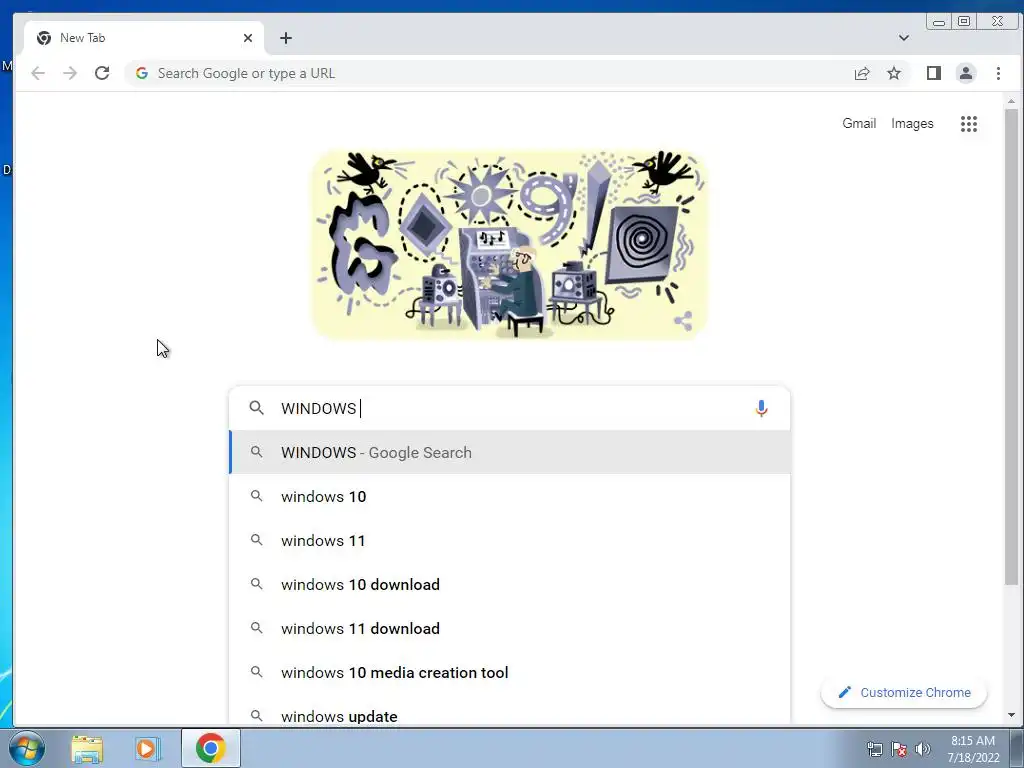This screenshot has width=1024, height=768.
Task: Click the scrollbar down arrow
Action: [x=1011, y=715]
